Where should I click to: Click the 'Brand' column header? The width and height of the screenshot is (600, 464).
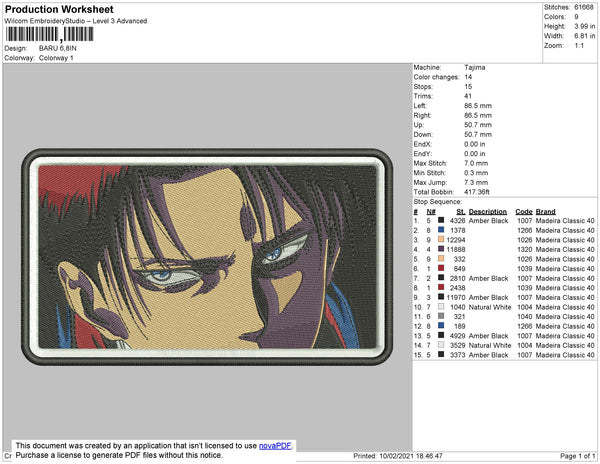pyautogui.click(x=546, y=212)
